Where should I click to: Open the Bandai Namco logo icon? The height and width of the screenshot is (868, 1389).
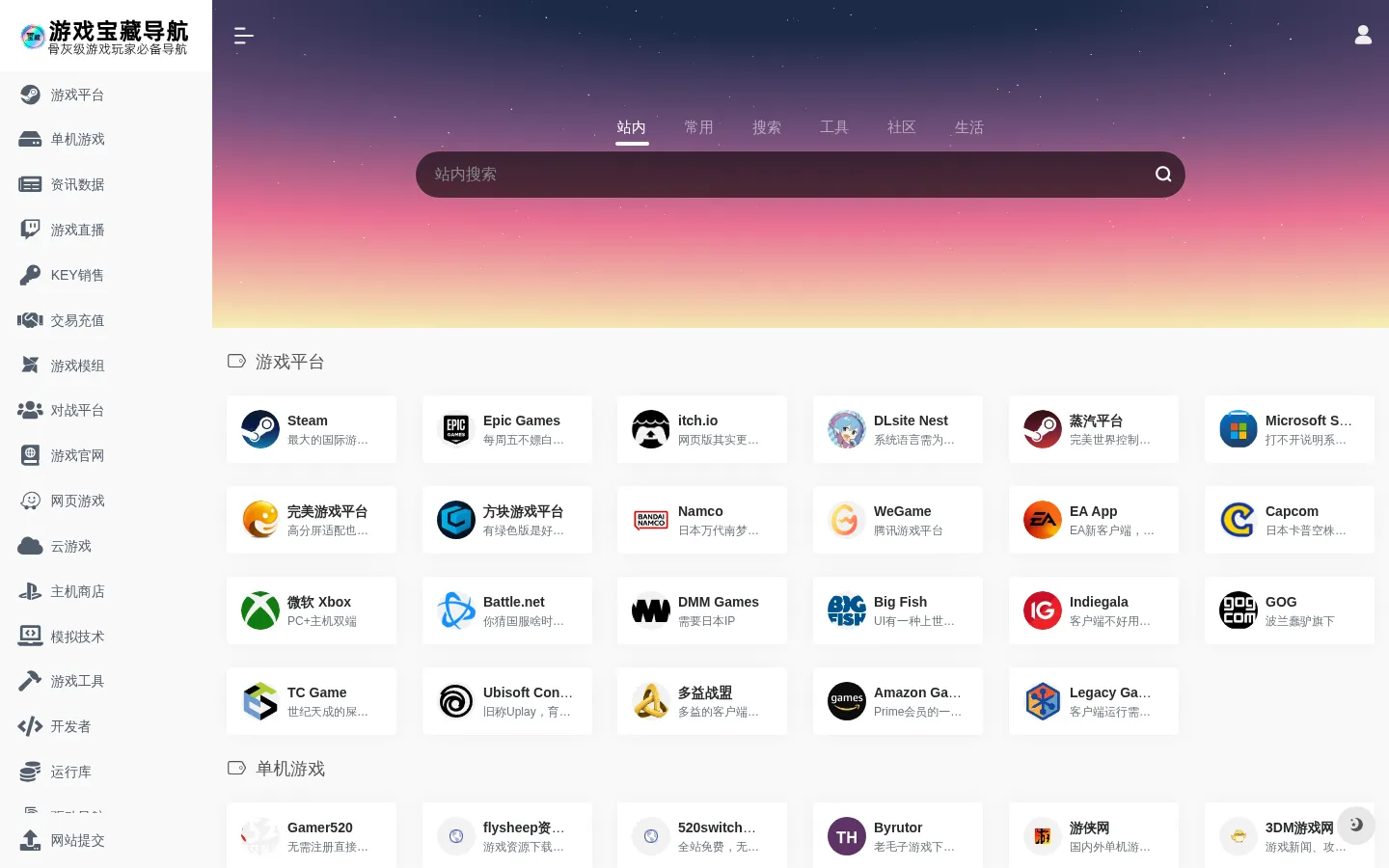tap(651, 520)
